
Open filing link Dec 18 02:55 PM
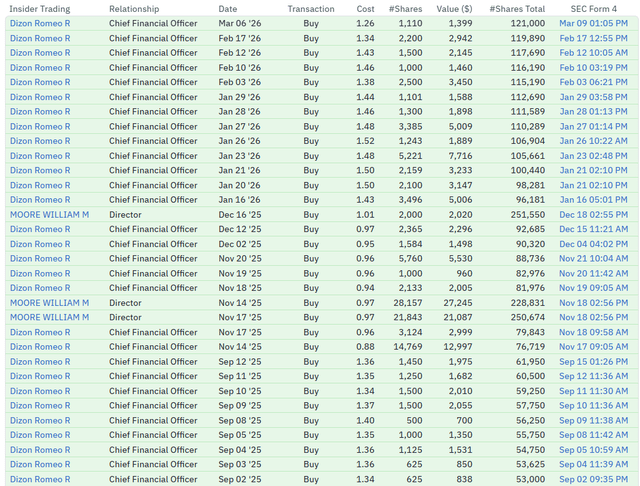click(x=593, y=215)
